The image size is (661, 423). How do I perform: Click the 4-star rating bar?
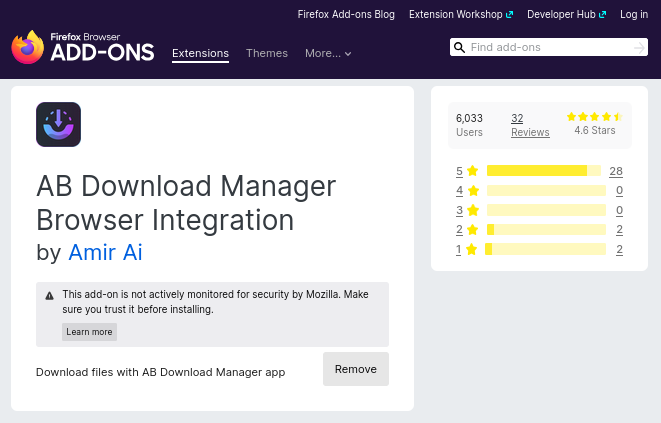(x=546, y=191)
